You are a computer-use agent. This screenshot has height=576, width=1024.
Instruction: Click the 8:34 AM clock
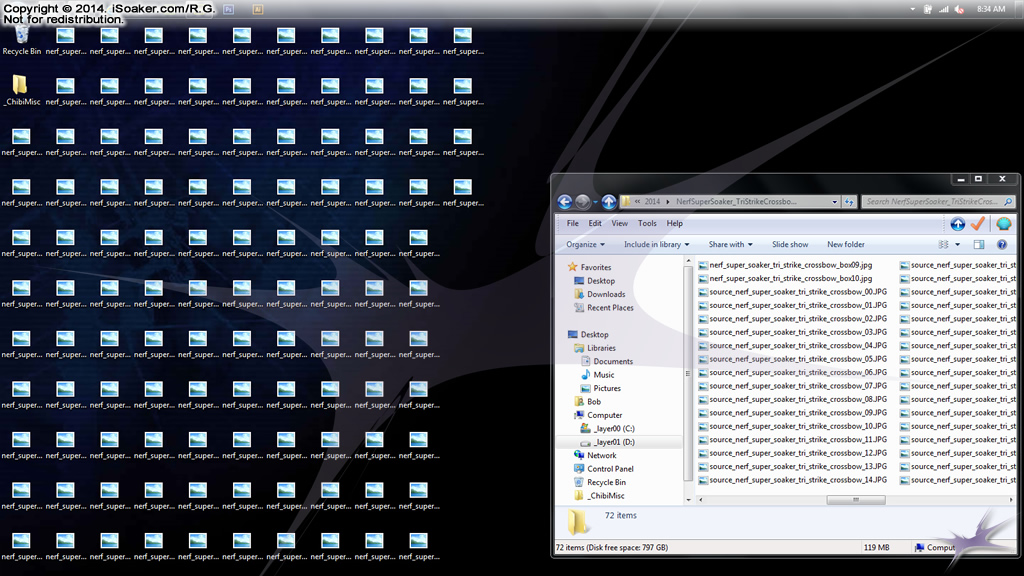[991, 9]
